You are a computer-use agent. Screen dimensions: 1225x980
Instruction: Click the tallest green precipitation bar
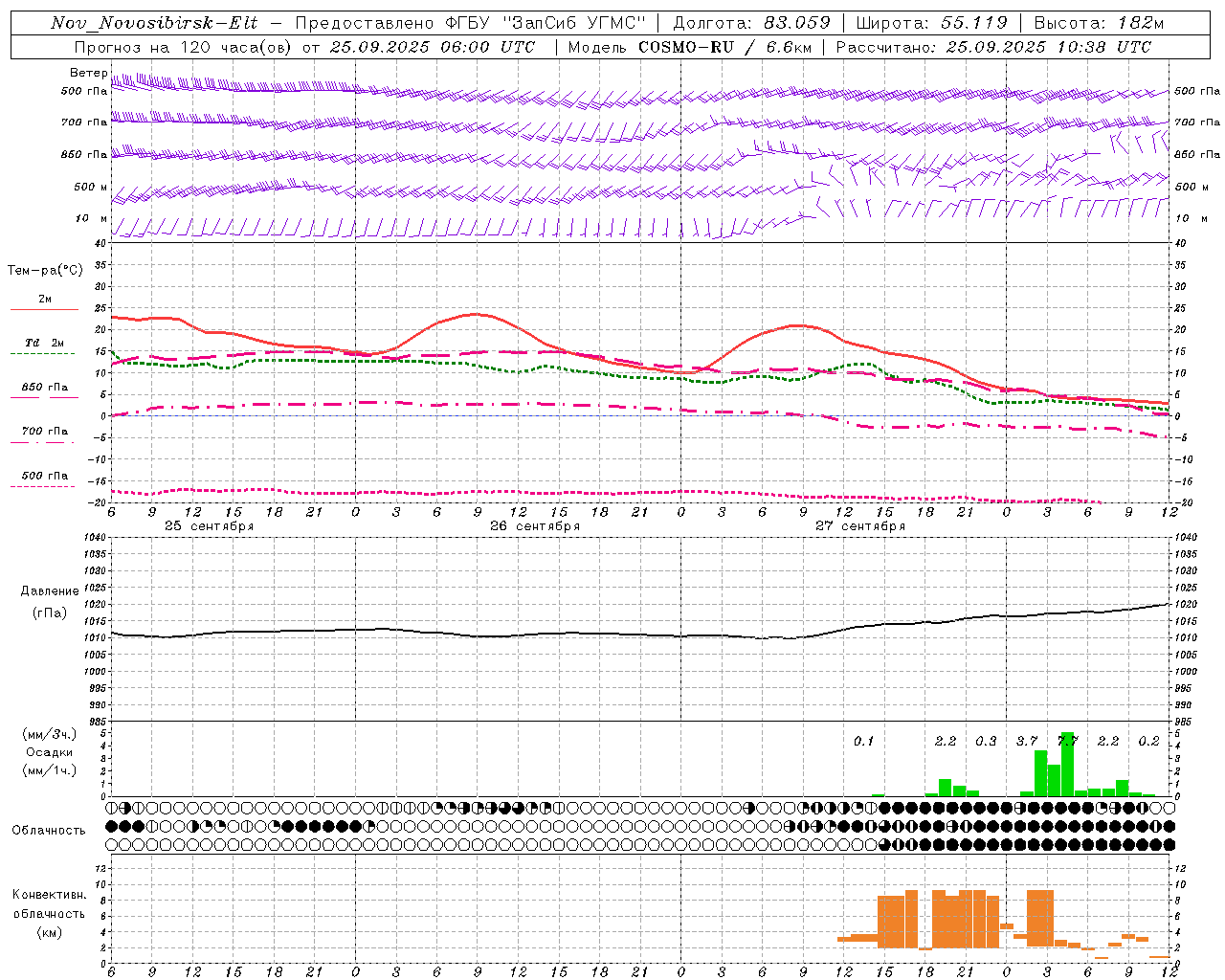coord(1067,764)
